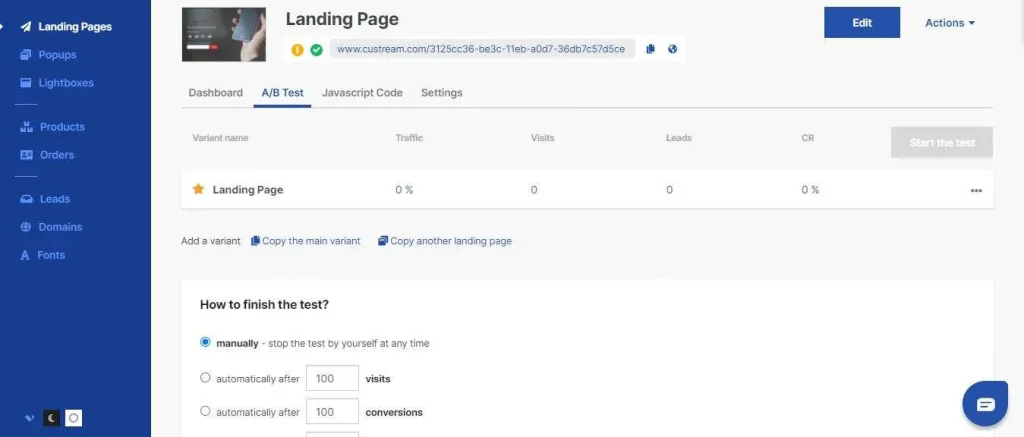1024x437 pixels.
Task: Open the landing page via the globe icon
Action: pos(672,49)
